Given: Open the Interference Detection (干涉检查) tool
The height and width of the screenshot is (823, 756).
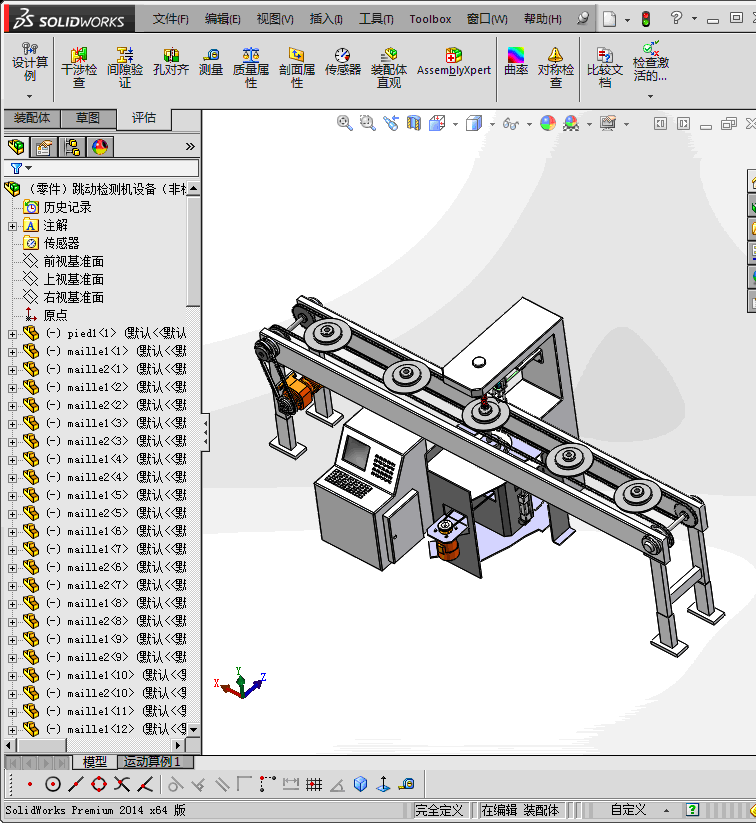Looking at the screenshot, I should point(79,68).
